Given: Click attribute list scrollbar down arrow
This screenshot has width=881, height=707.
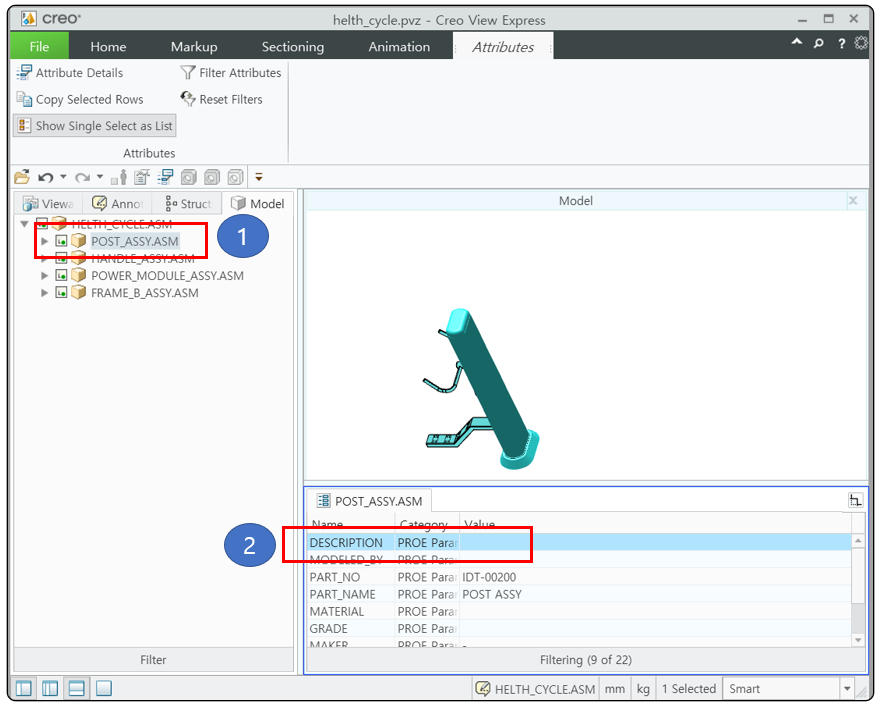Looking at the screenshot, I should [x=858, y=640].
